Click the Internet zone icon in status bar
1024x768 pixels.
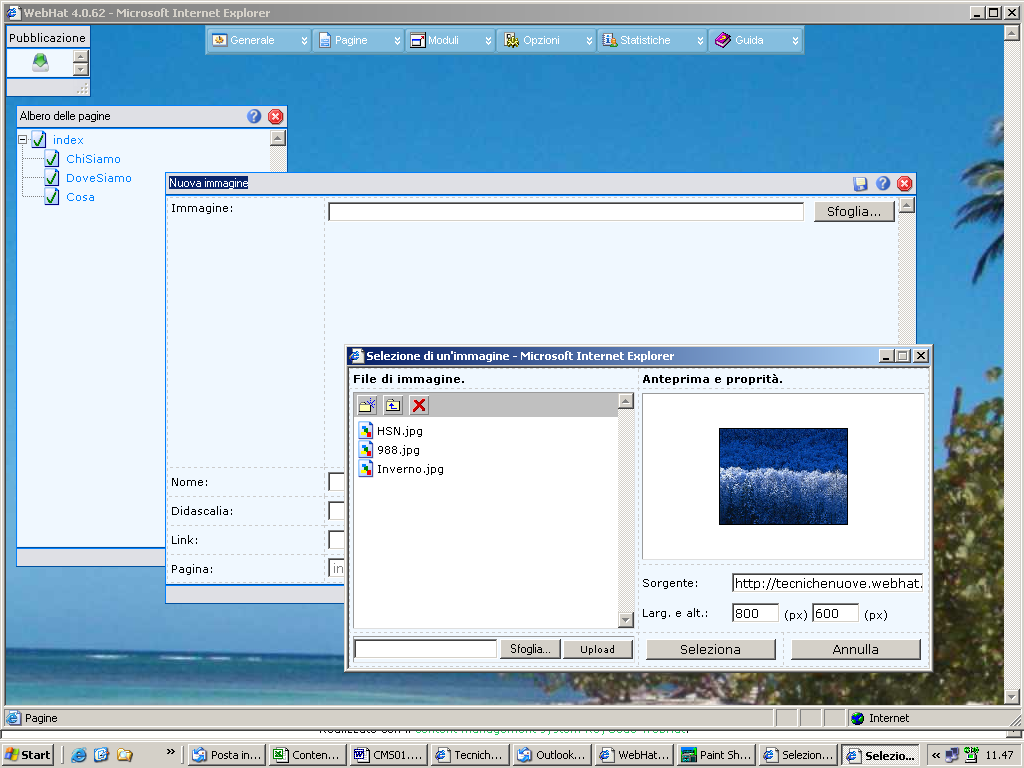857,718
